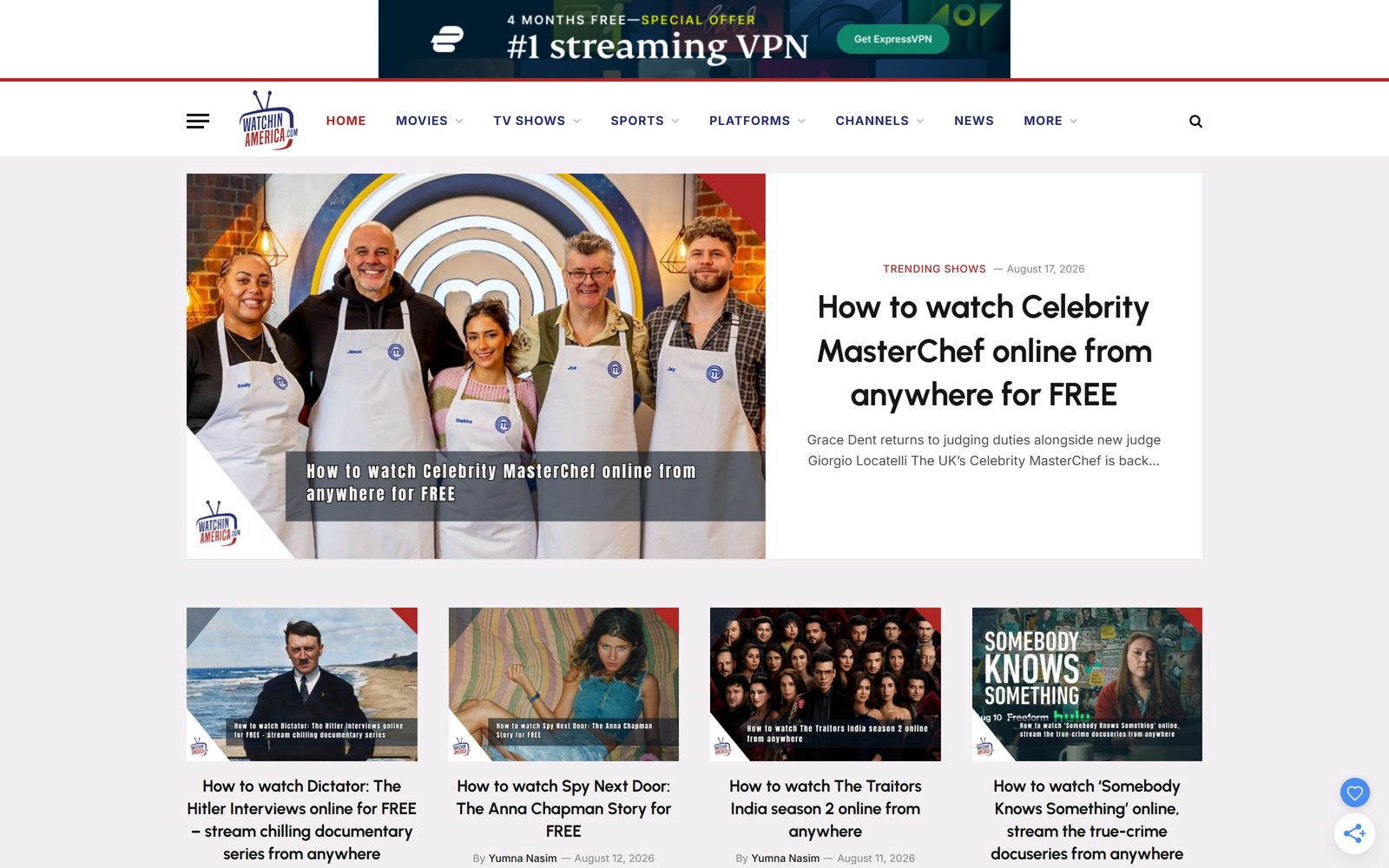1389x868 pixels.
Task: Click the Get ExpressVPN button
Action: tap(892, 39)
